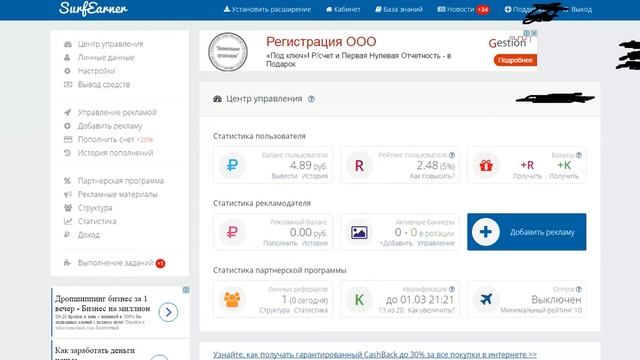Click the big blue Добавить рекламу button

click(527, 232)
